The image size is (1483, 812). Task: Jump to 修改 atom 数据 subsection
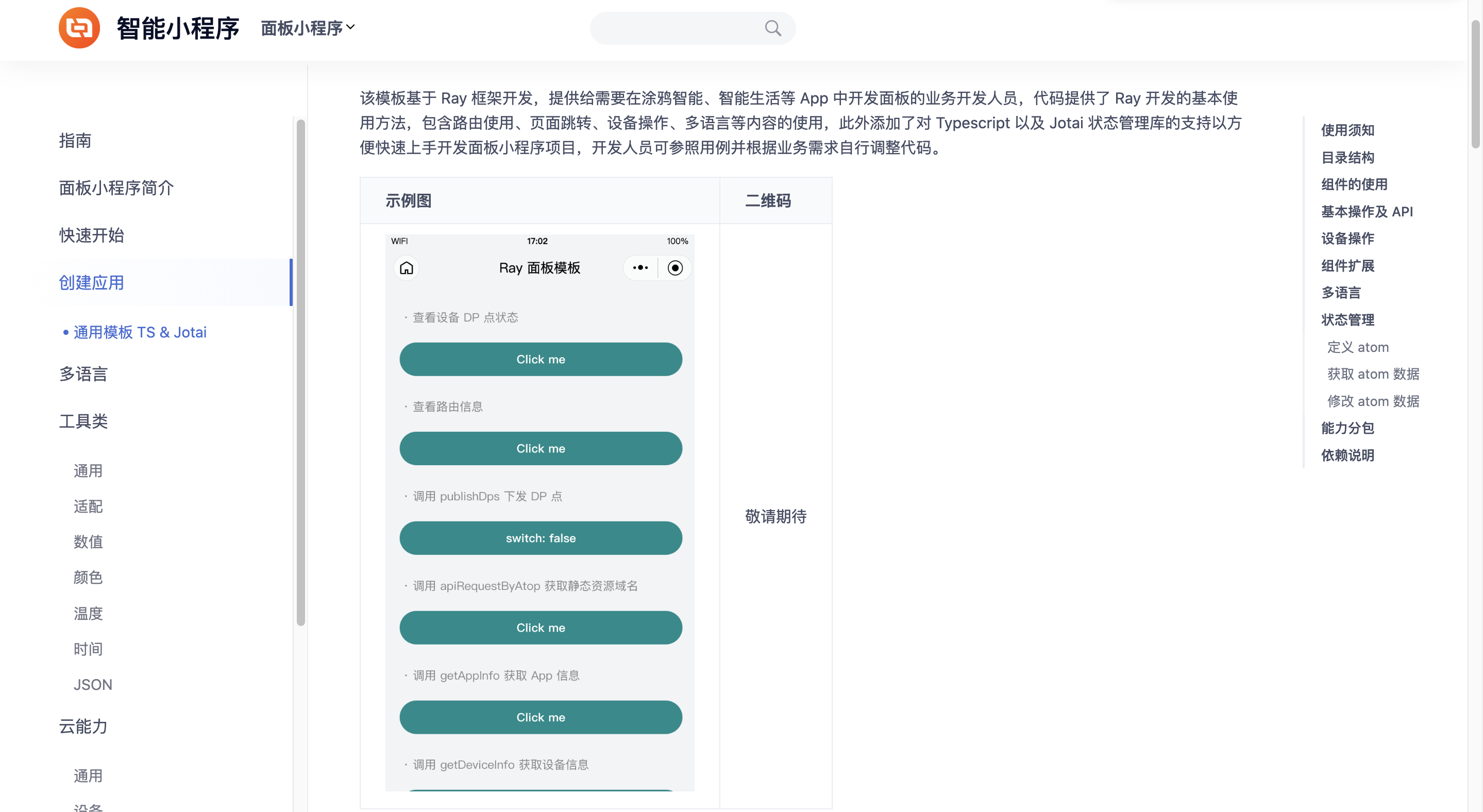click(x=1374, y=401)
